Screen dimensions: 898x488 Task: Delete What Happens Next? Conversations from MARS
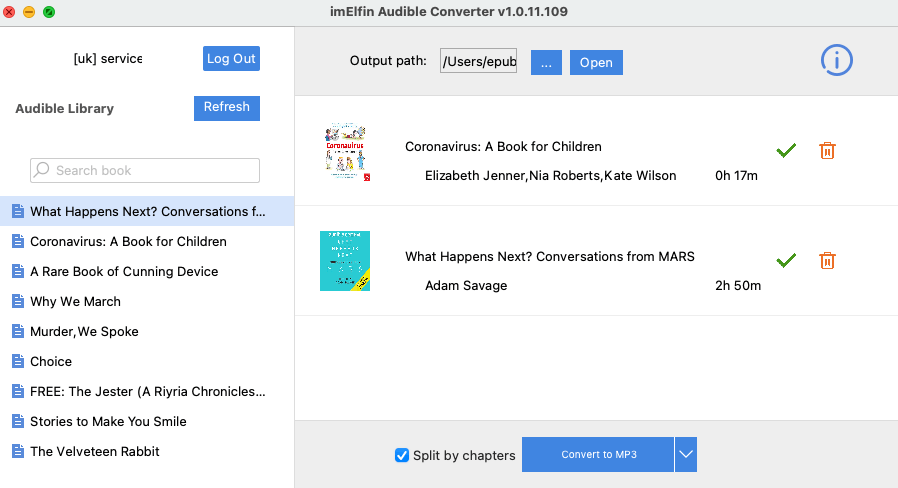click(x=827, y=261)
